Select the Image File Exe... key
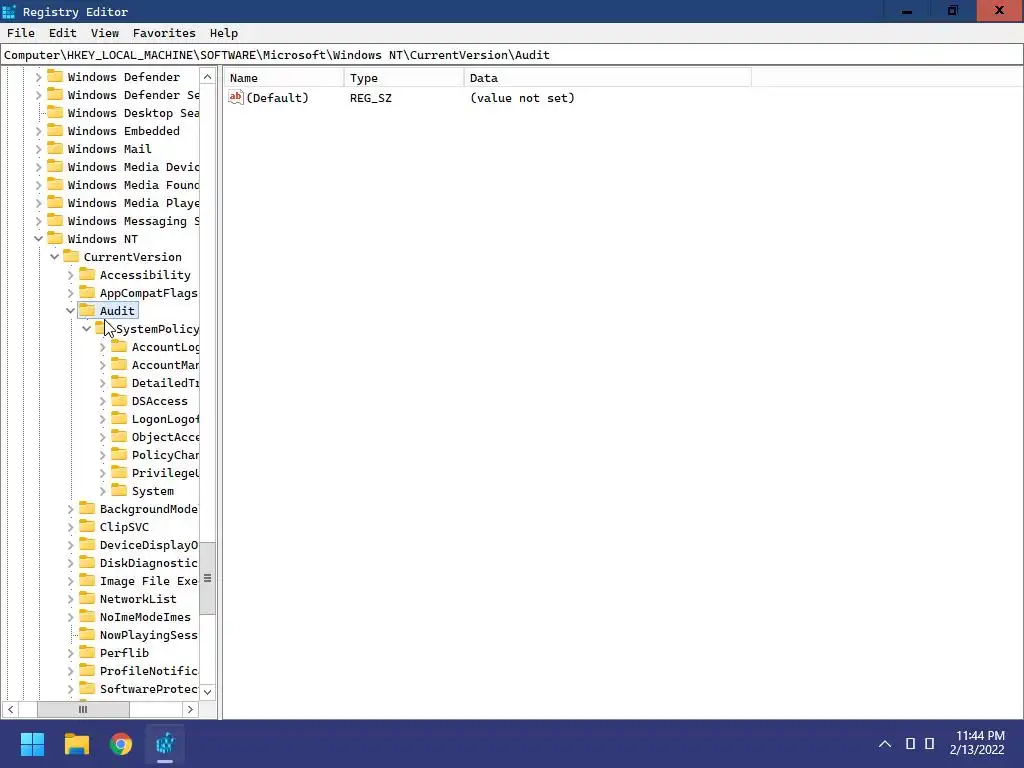The width and height of the screenshot is (1024, 768). click(x=148, y=581)
